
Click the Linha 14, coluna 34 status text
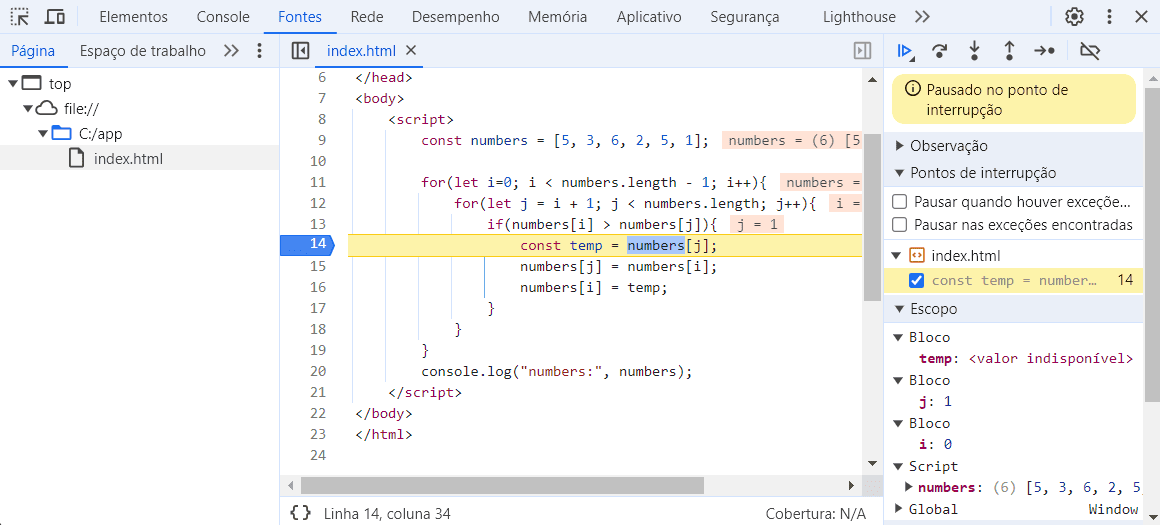pos(387,513)
